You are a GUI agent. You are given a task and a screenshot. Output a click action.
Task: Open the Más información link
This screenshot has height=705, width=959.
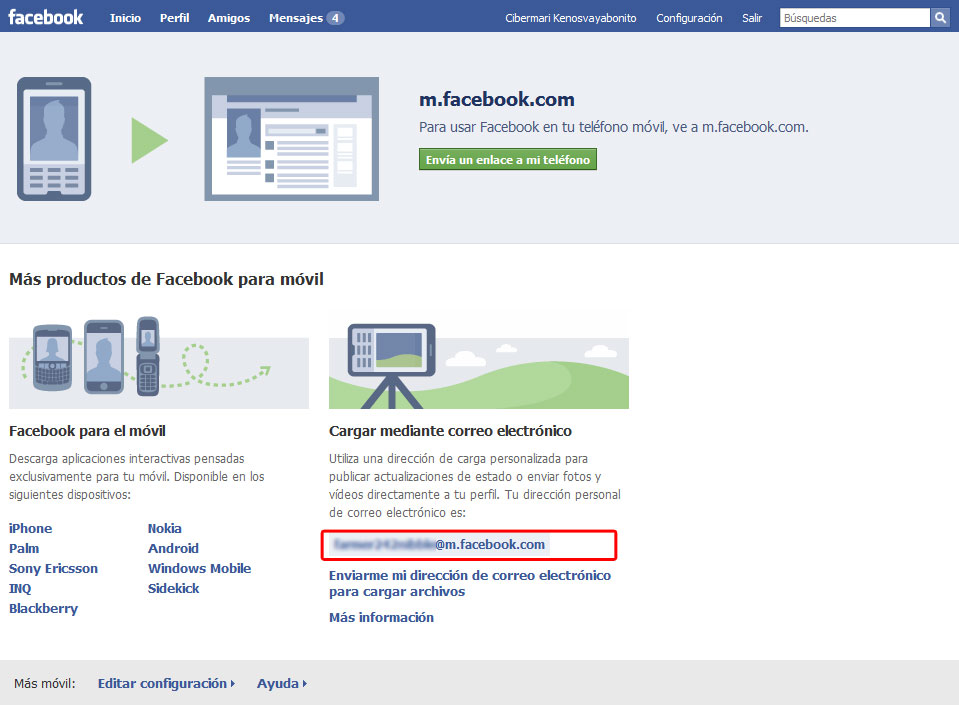[381, 618]
